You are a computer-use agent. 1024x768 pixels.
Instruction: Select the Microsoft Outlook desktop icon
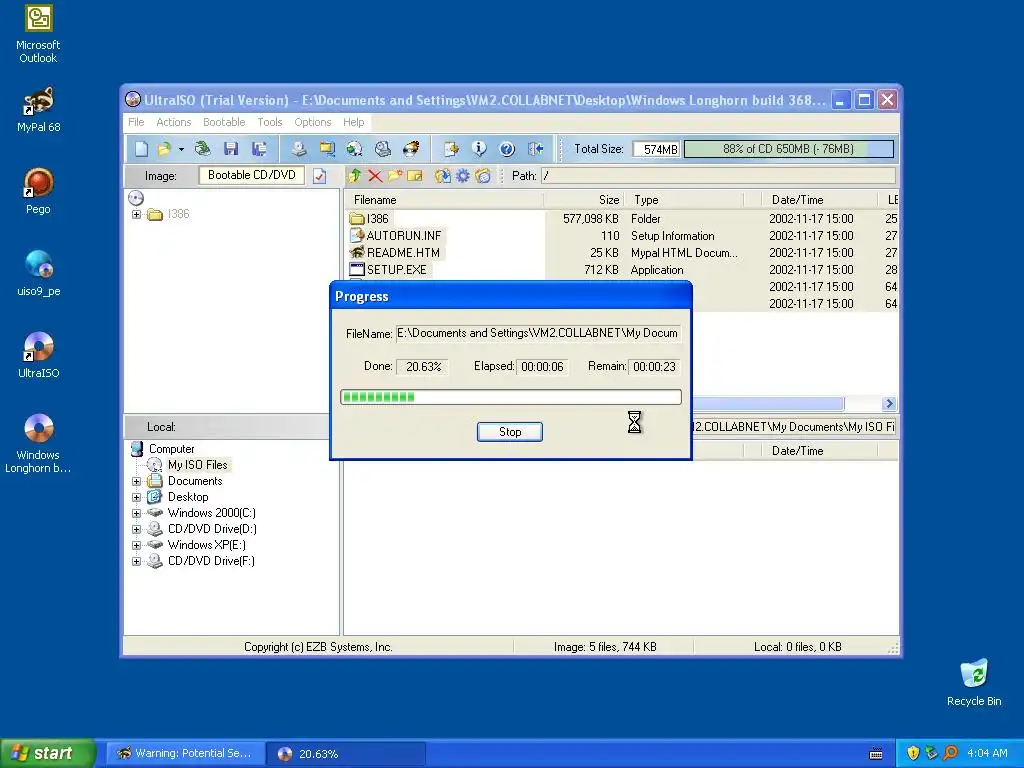click(x=39, y=33)
